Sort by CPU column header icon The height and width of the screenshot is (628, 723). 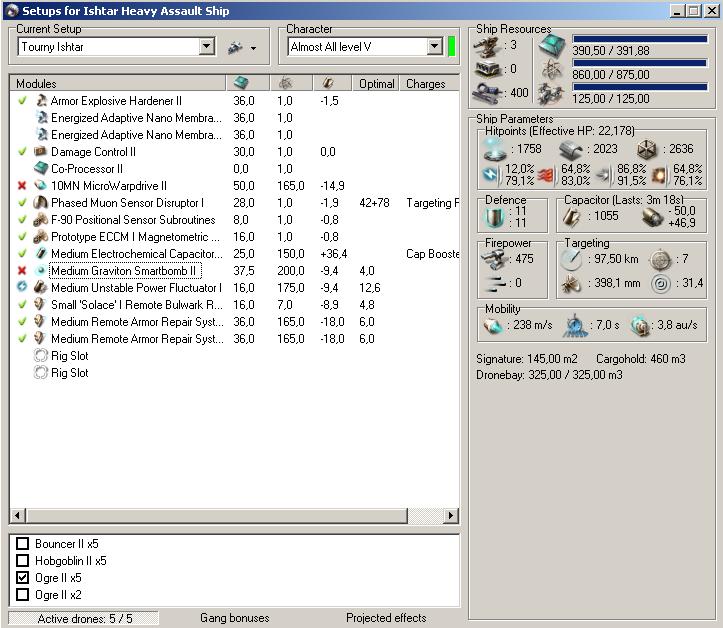241,83
